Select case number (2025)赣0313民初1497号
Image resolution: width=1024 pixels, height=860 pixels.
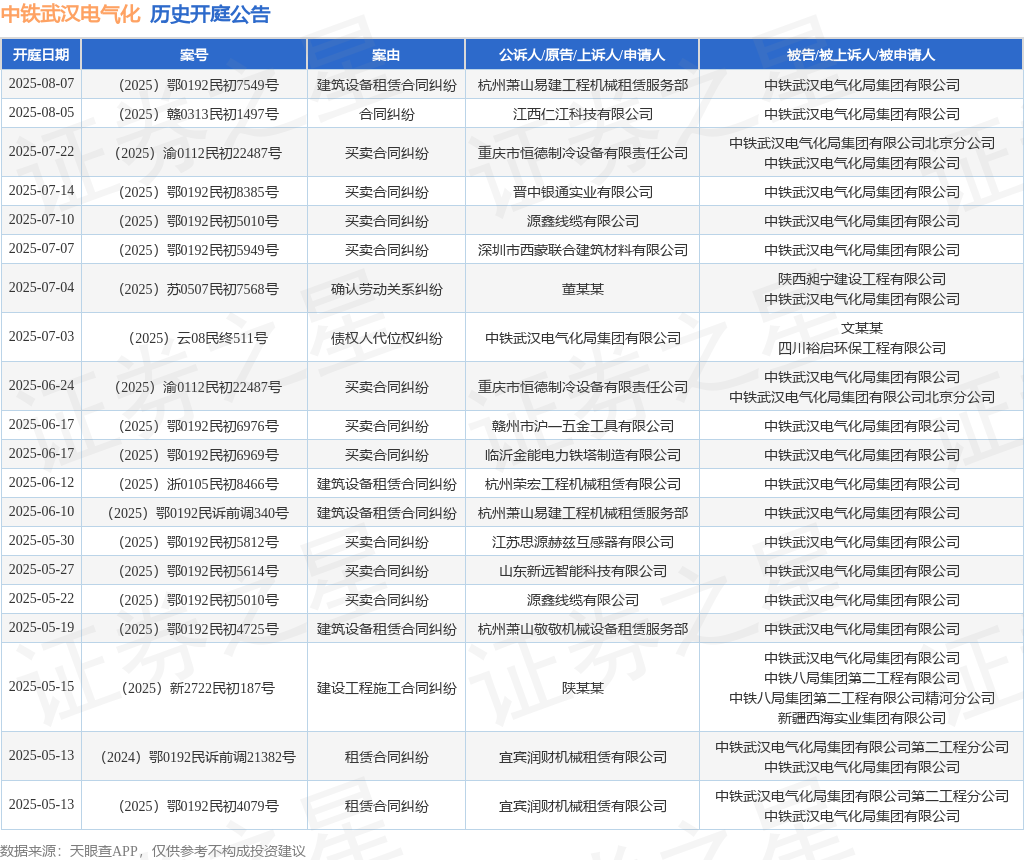tap(199, 114)
